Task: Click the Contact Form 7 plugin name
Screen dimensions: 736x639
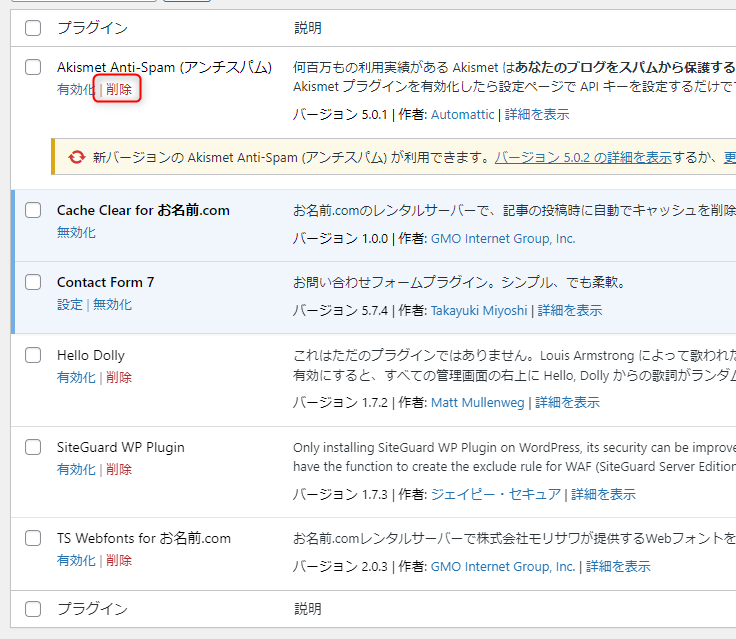Action: tap(106, 282)
